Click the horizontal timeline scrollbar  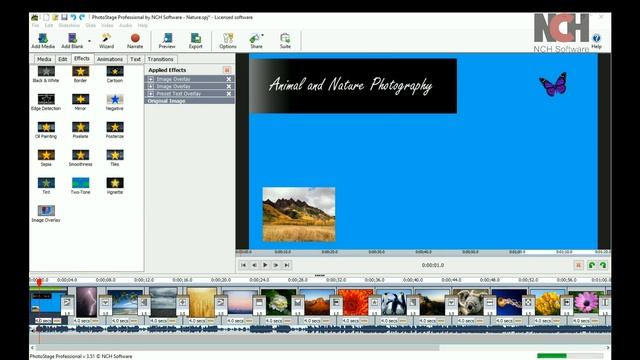point(238,348)
